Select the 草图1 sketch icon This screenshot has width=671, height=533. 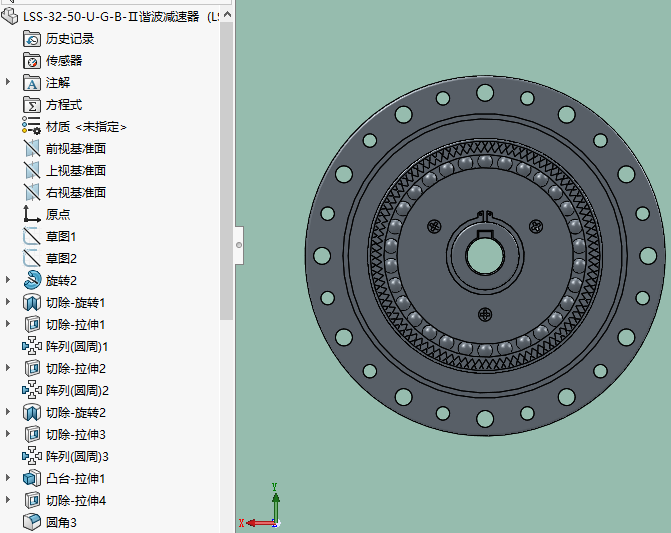pos(32,236)
